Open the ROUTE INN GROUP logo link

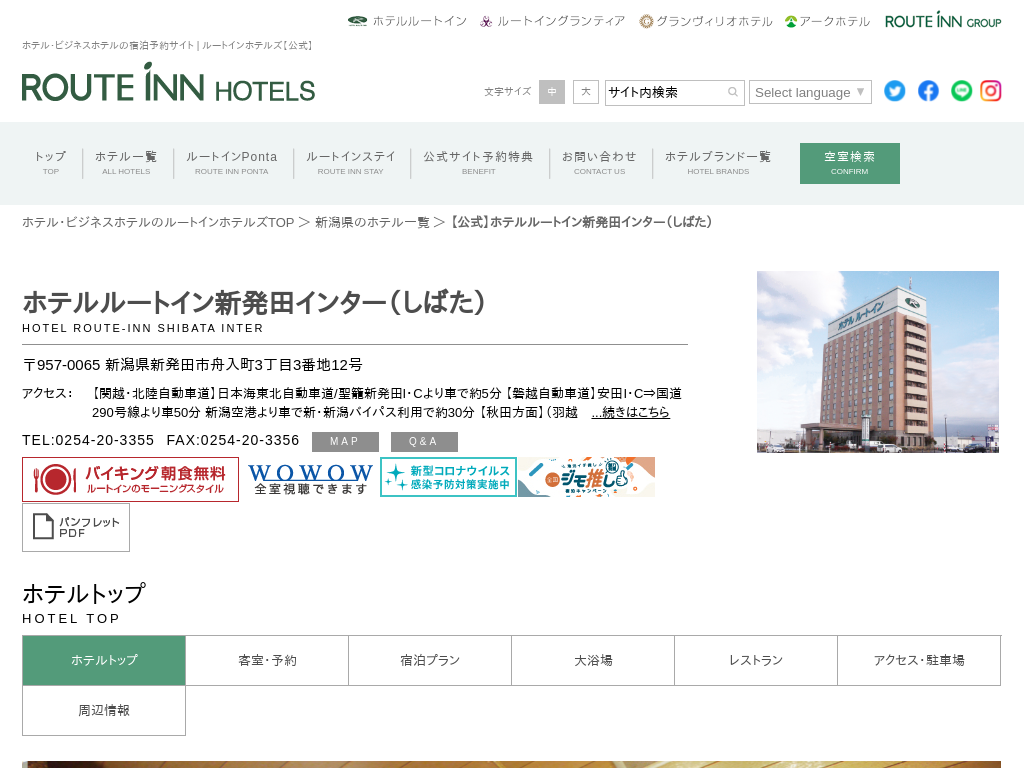pos(943,21)
